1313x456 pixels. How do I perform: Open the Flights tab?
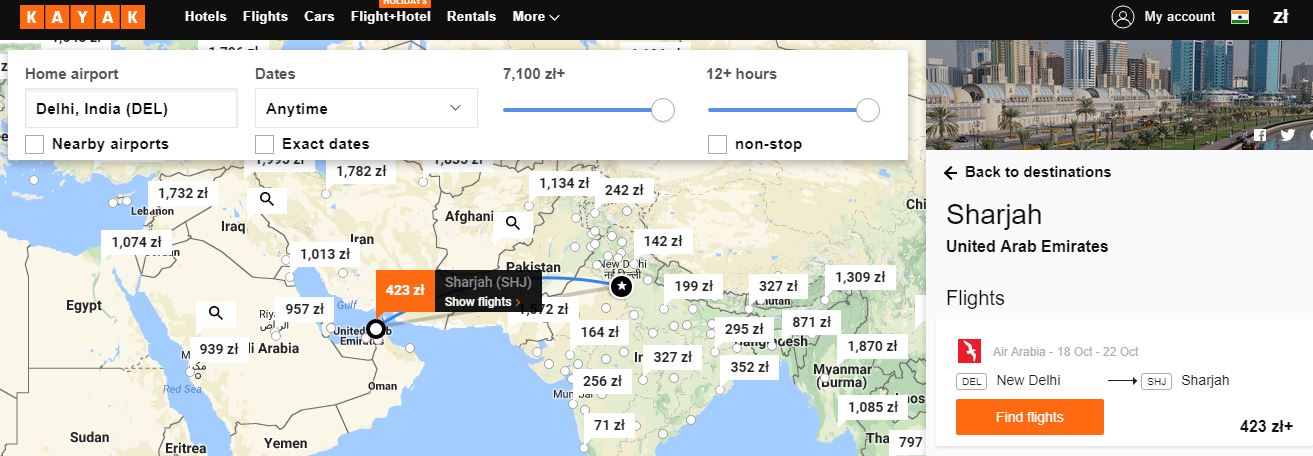(x=265, y=17)
